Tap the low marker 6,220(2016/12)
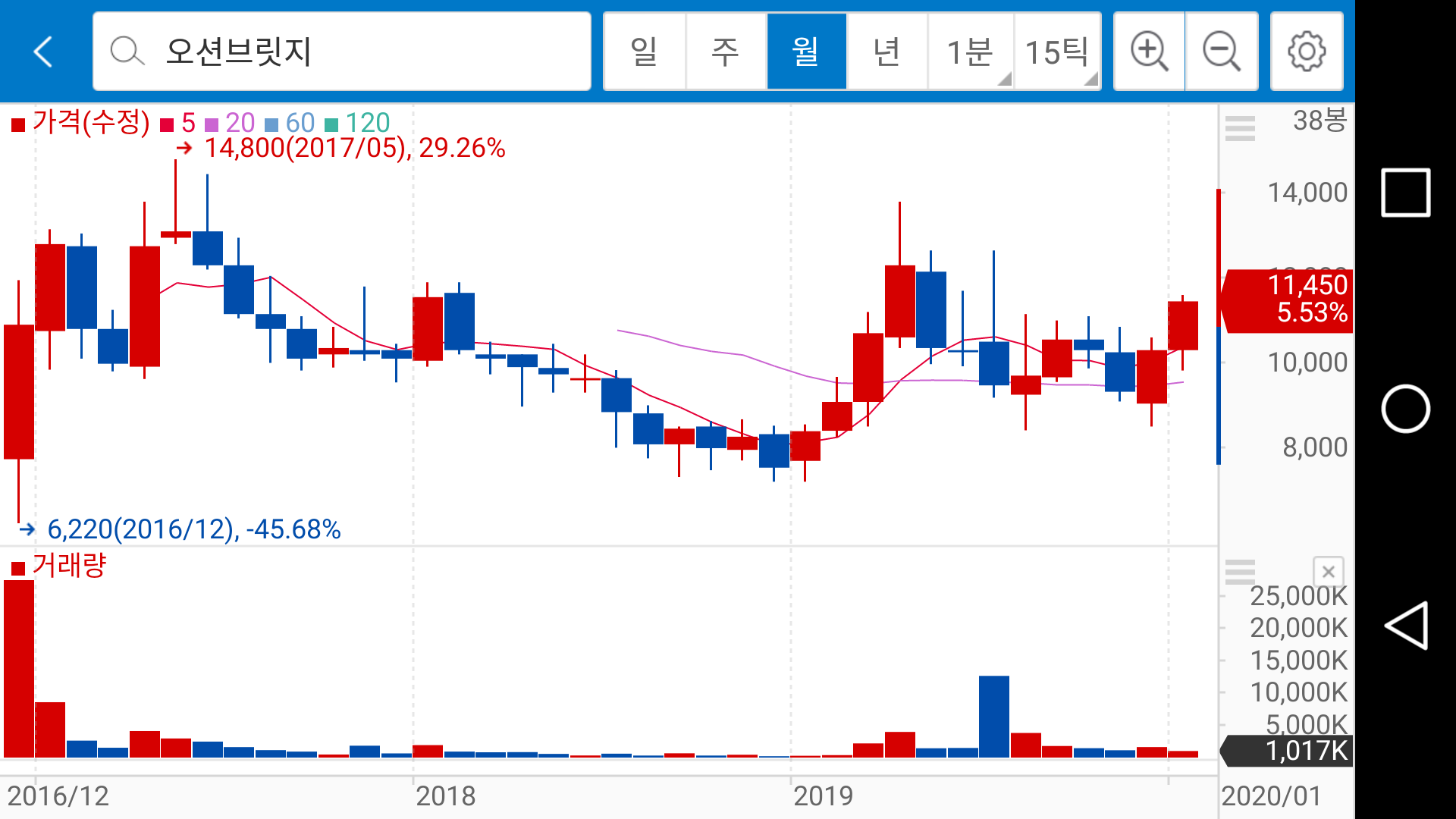1456x819 pixels. [x=180, y=529]
